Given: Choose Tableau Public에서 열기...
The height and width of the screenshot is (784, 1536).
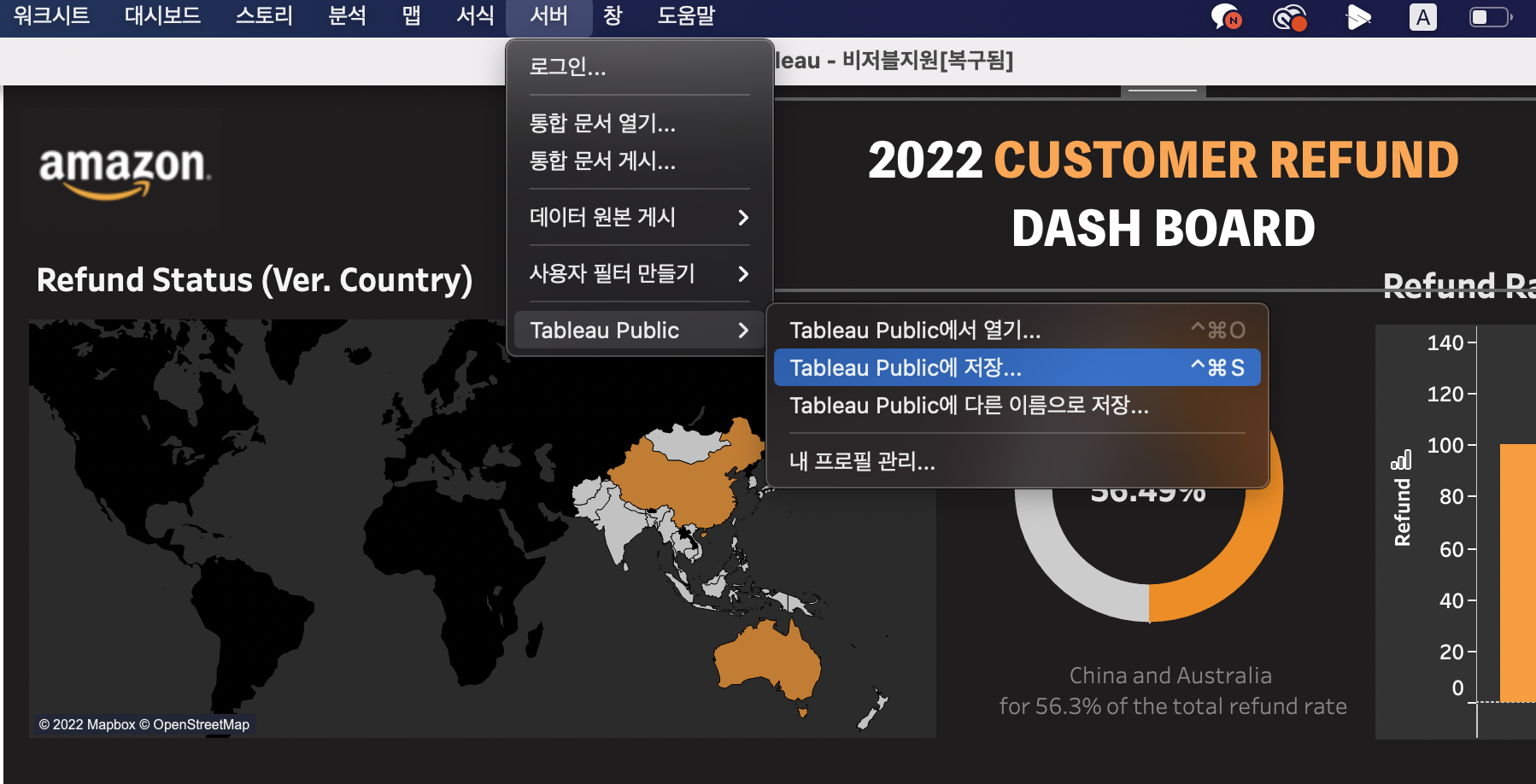Looking at the screenshot, I should click(1017, 330).
